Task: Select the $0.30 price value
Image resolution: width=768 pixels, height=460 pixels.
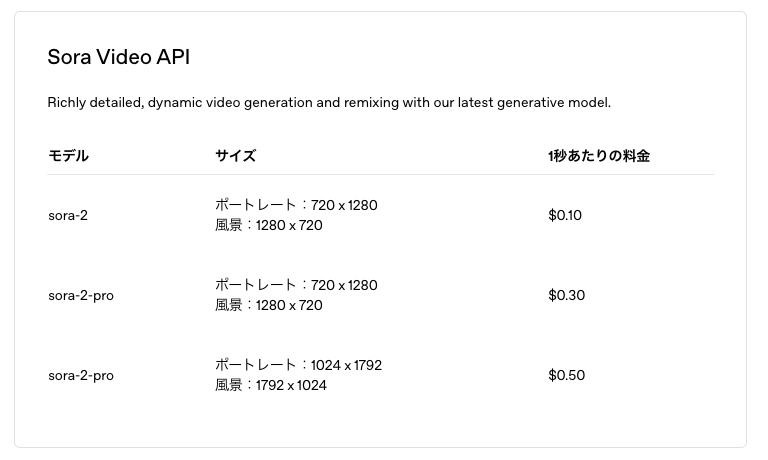Action: click(x=566, y=295)
